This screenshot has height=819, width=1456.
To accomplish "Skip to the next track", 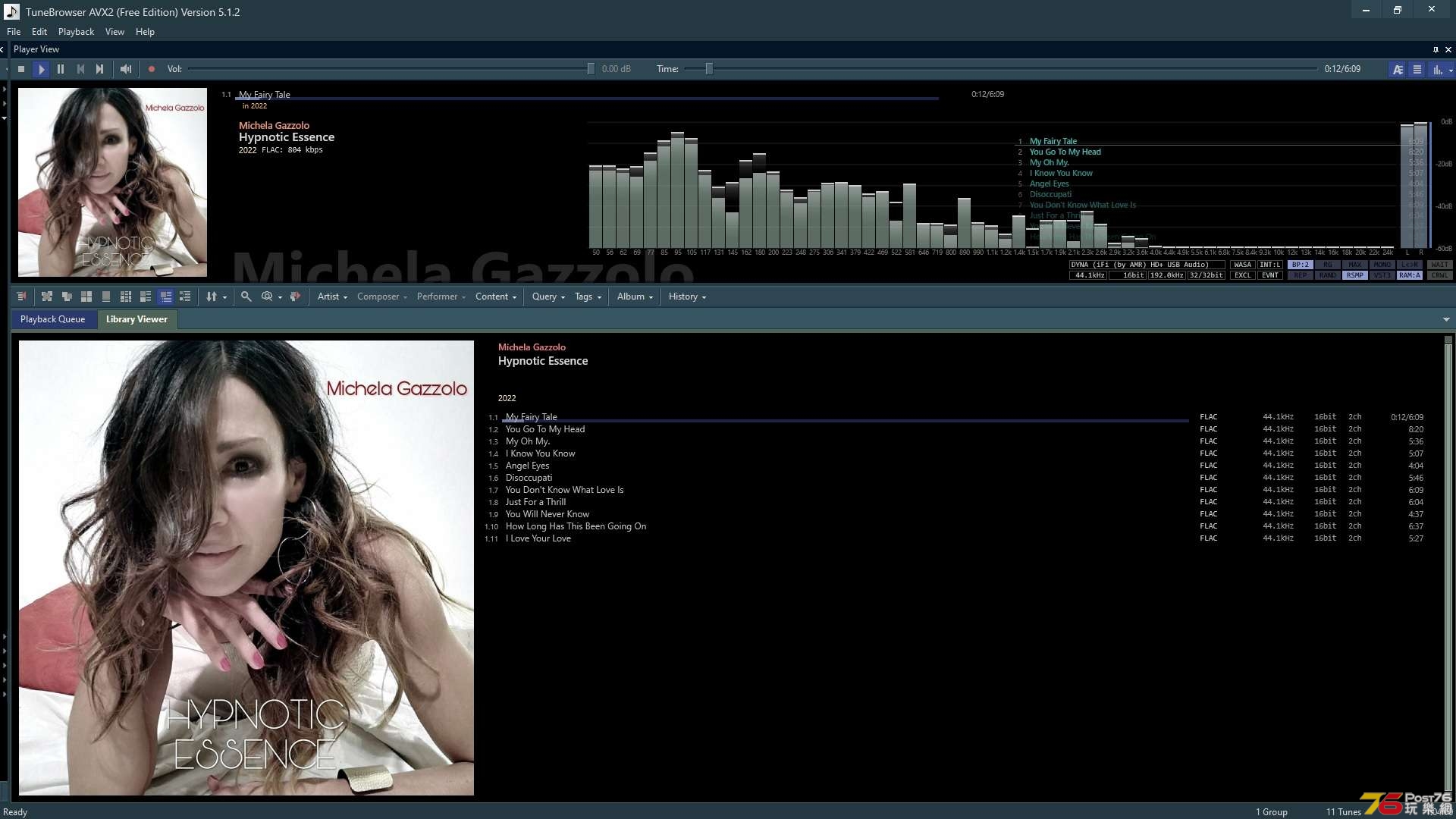I will 99,69.
